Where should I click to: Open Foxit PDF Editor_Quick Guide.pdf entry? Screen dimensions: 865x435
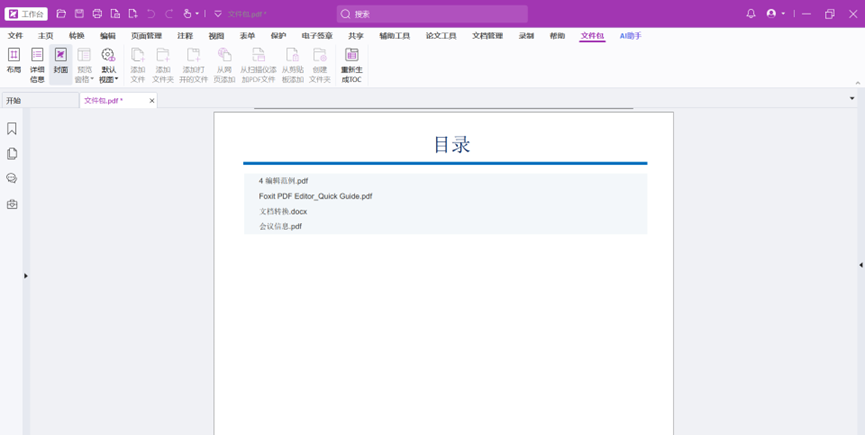(315, 196)
